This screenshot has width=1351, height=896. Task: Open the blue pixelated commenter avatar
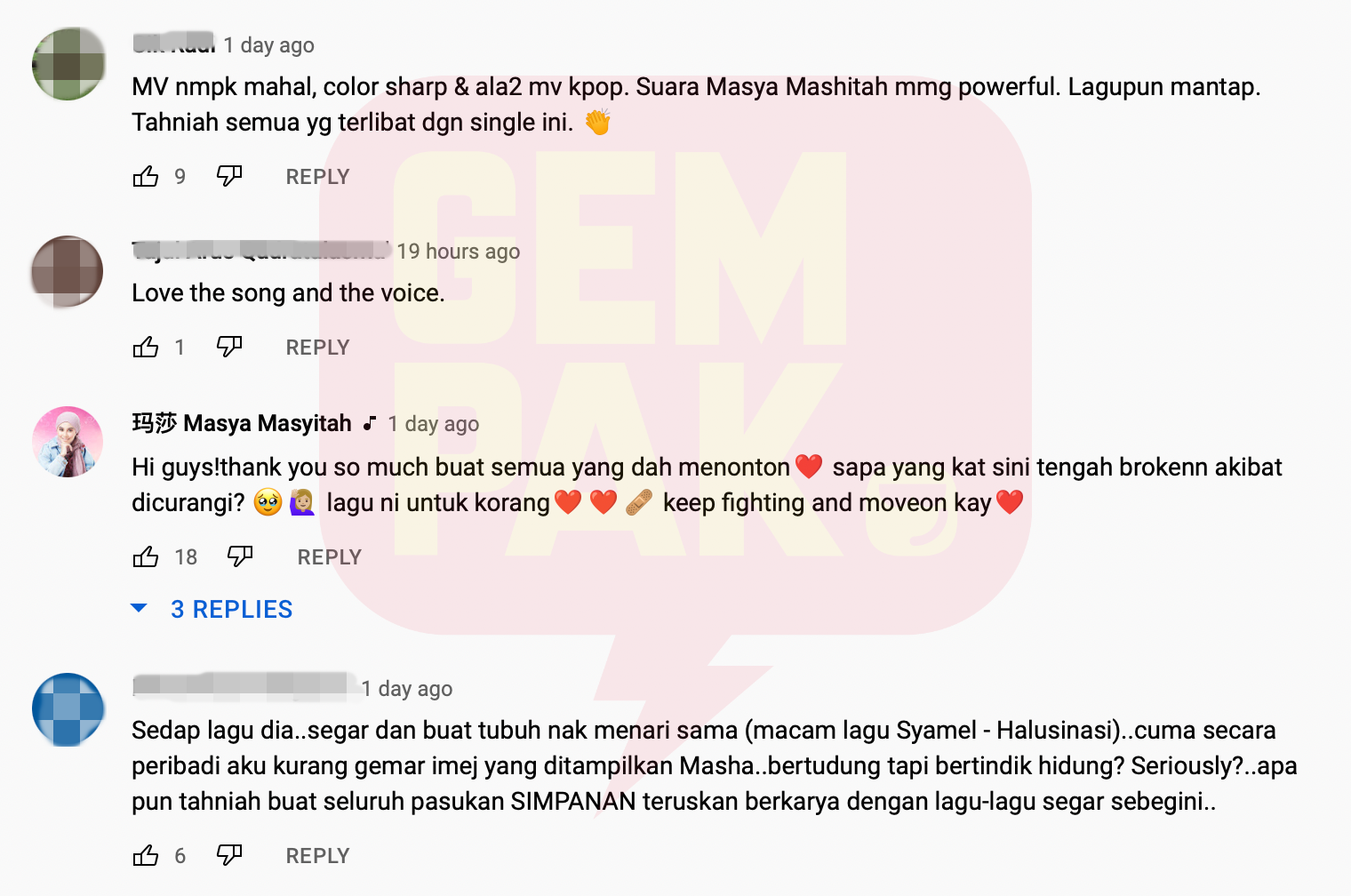coord(68,709)
